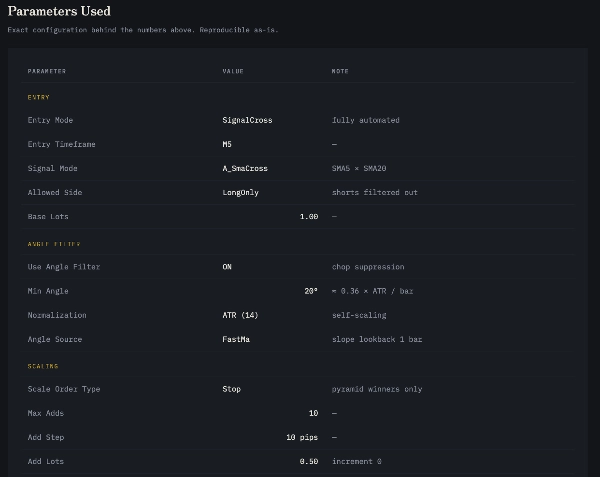
Task: Select the M5 timeframe value
Action: tap(227, 144)
